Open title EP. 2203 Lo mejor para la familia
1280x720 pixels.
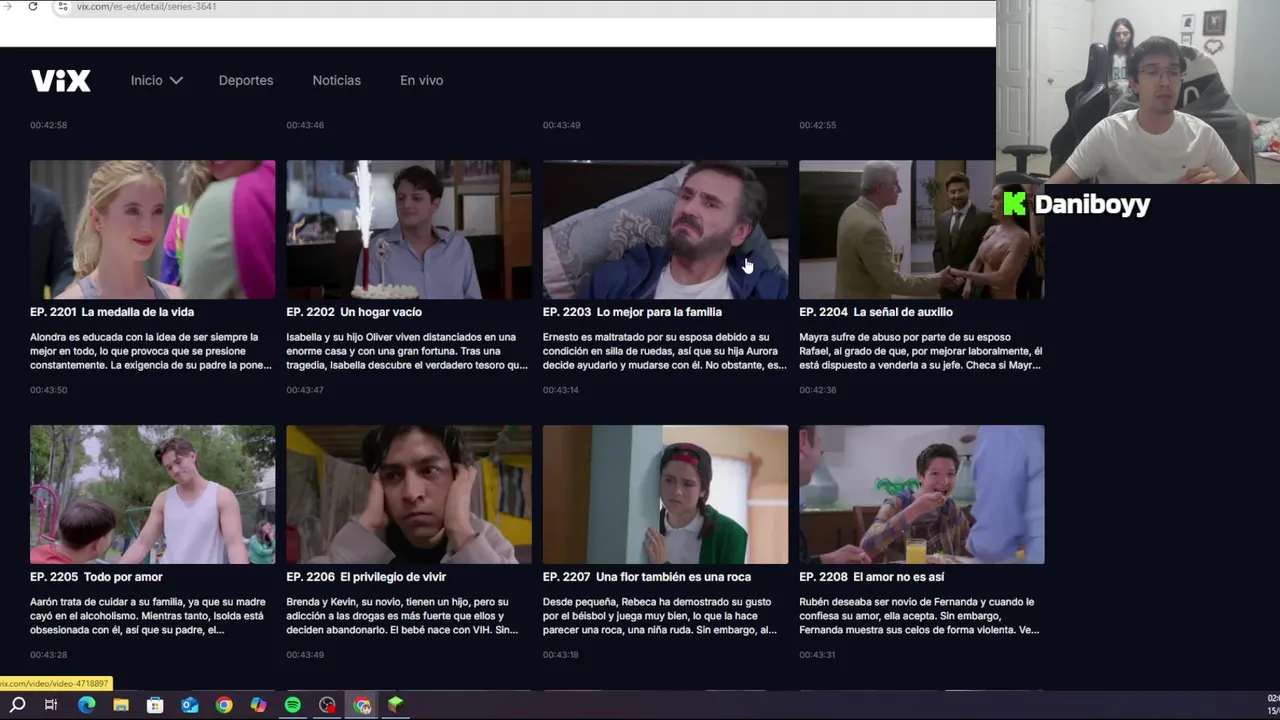(x=632, y=312)
